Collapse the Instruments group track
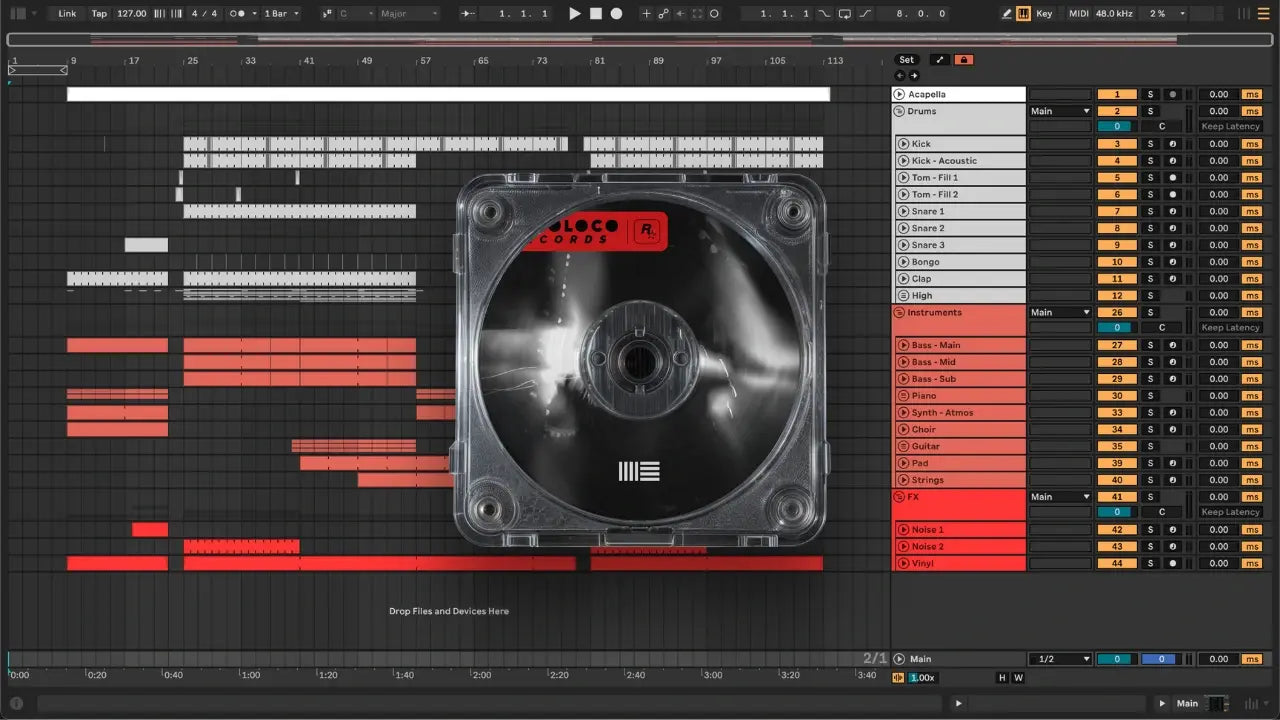 click(898, 313)
